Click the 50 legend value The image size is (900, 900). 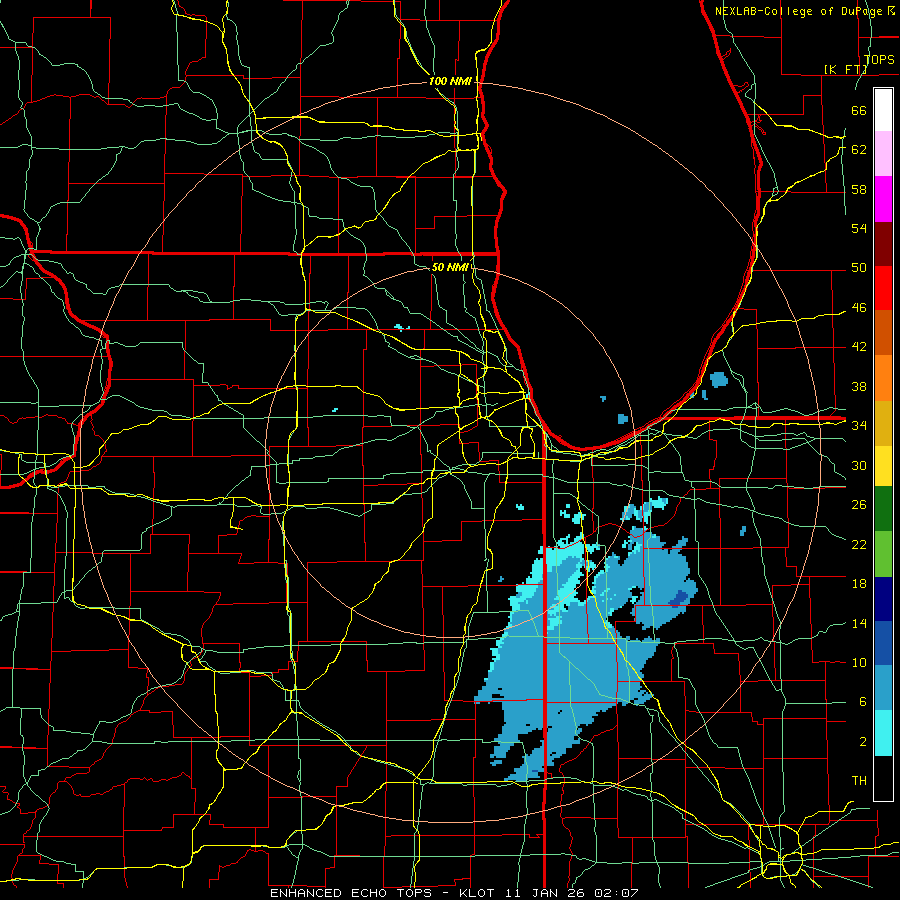coord(859,268)
